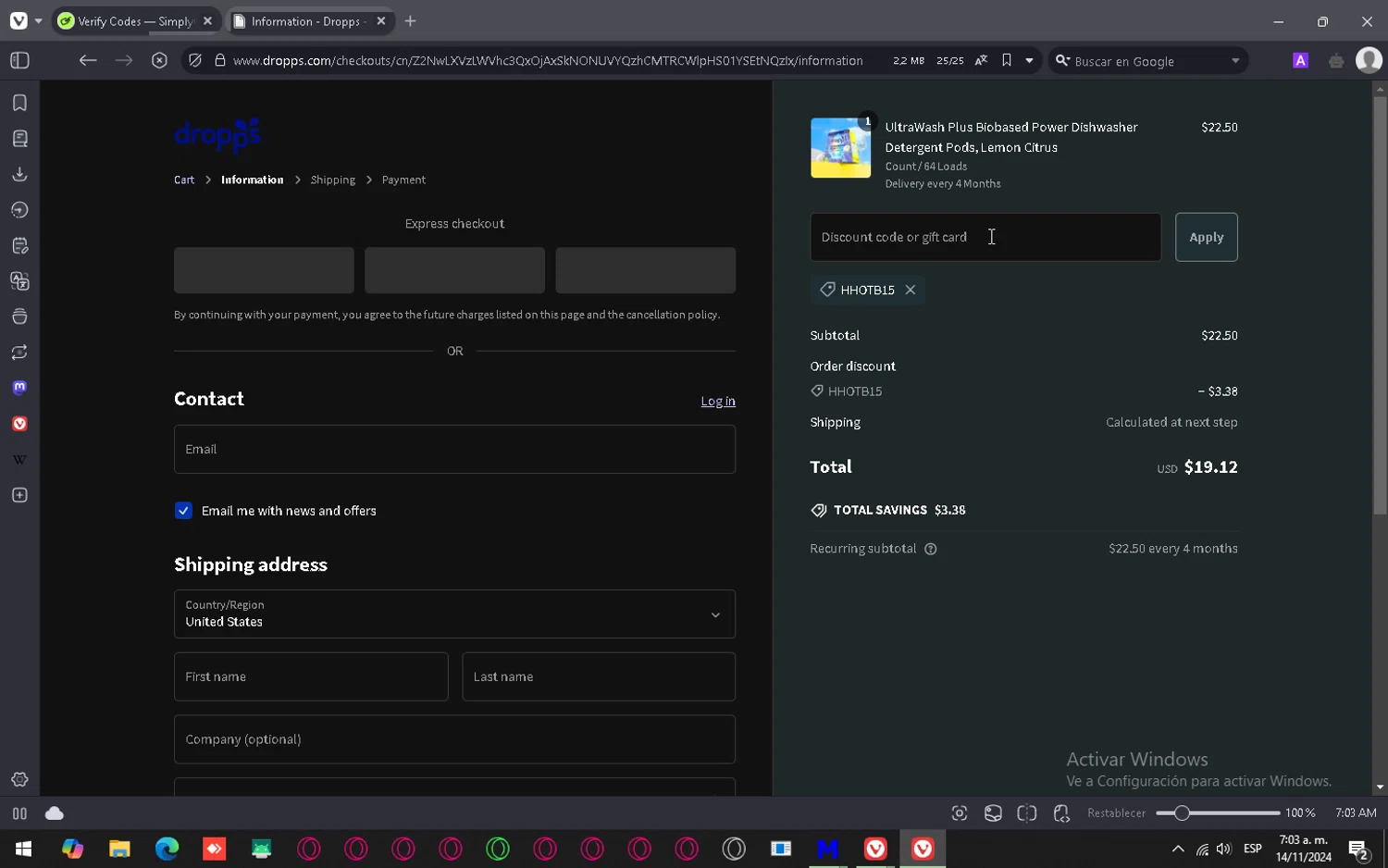Open the Translate panel in sidebar
The image size is (1388, 868).
pos(19,281)
